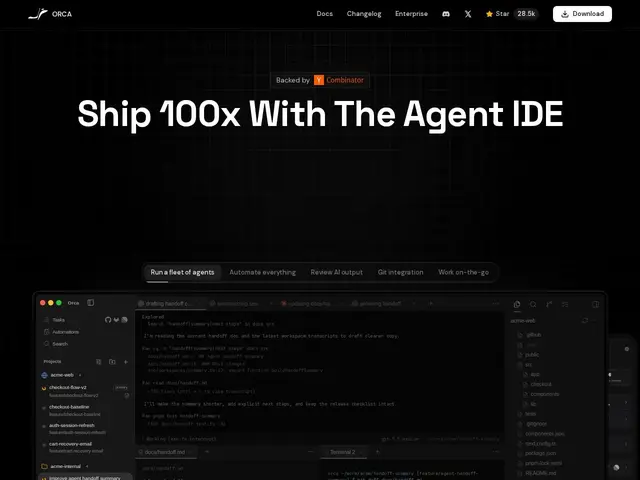Click the add-folder icon in Projects header
This screenshot has height=480, width=640.
112,362
